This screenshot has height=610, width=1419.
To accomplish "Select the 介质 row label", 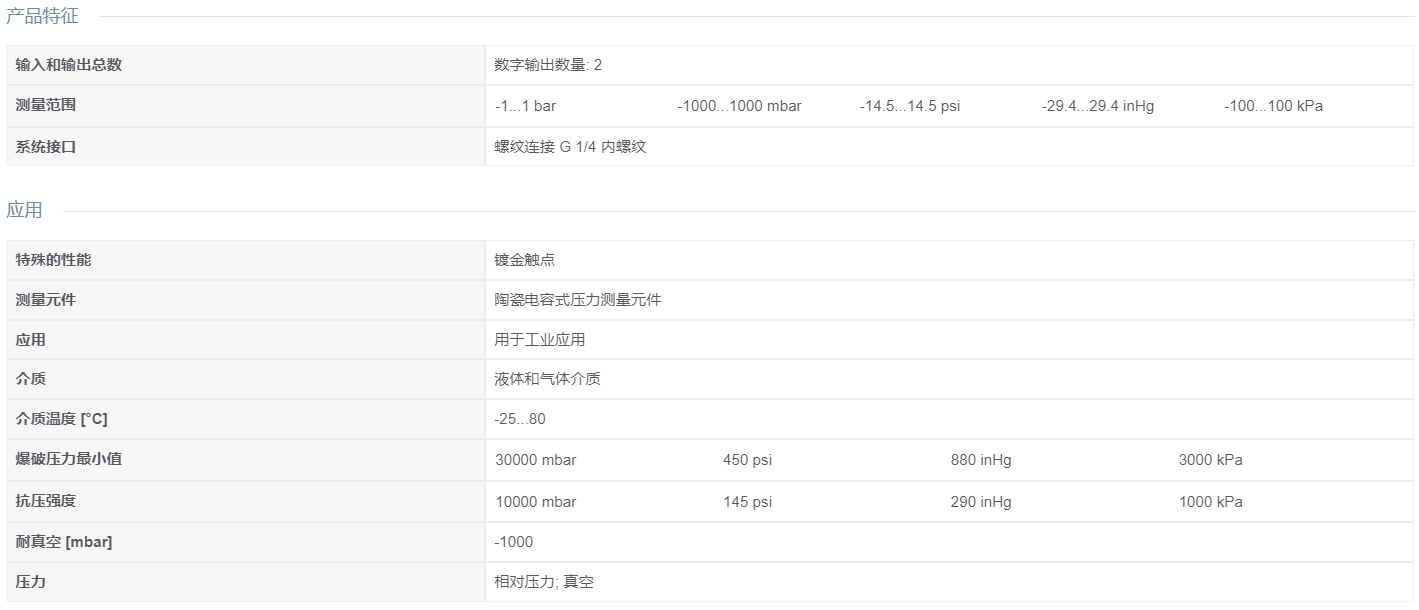I will pyautogui.click(x=30, y=379).
